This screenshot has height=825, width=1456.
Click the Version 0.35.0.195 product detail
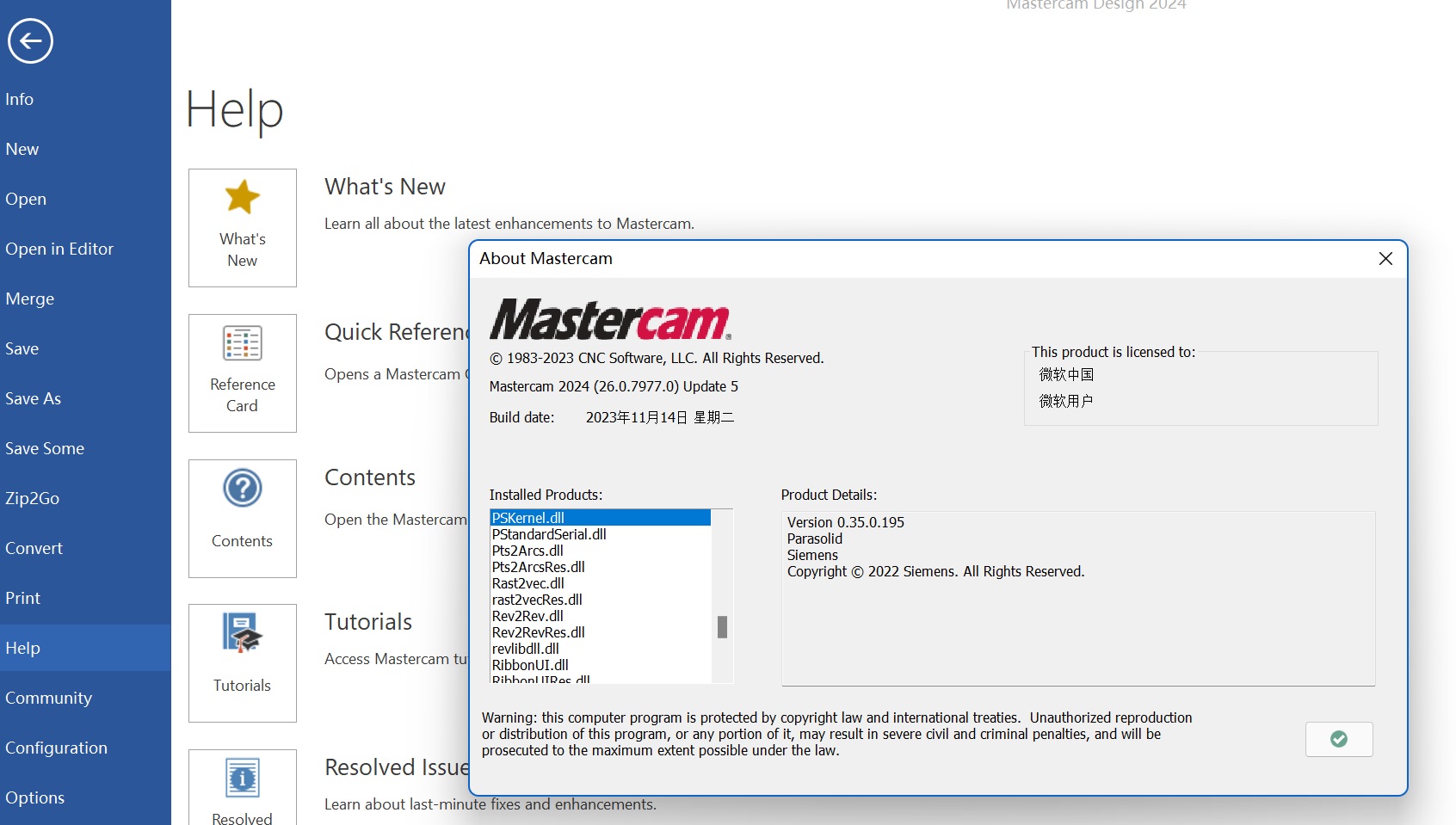pyautogui.click(x=846, y=522)
